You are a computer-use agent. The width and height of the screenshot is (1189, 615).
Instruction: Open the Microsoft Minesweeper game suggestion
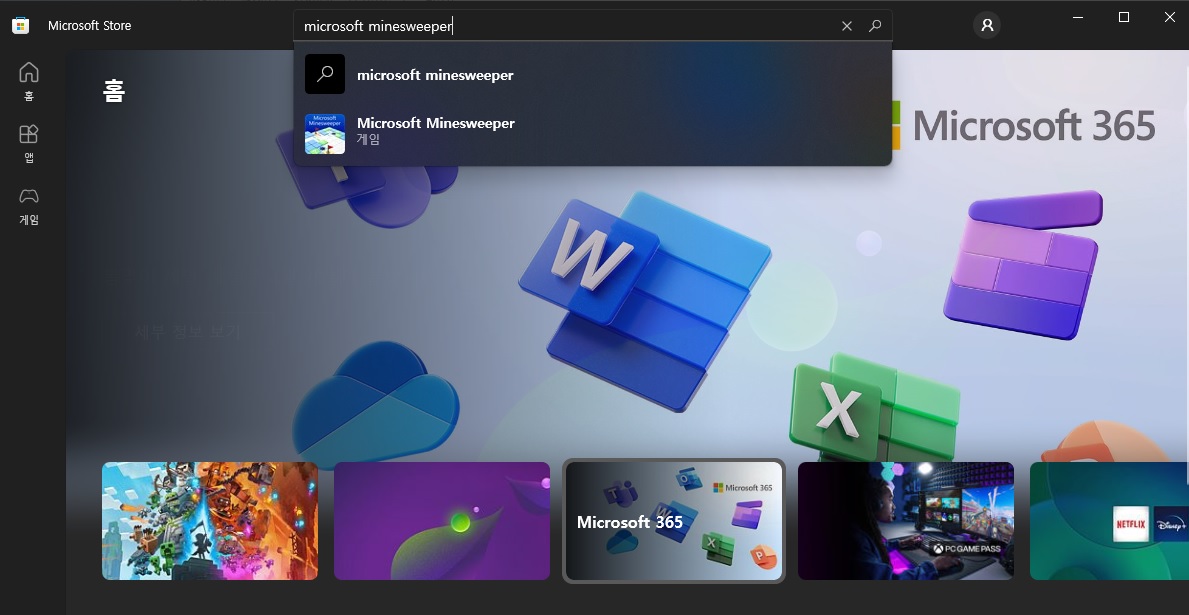(592, 133)
